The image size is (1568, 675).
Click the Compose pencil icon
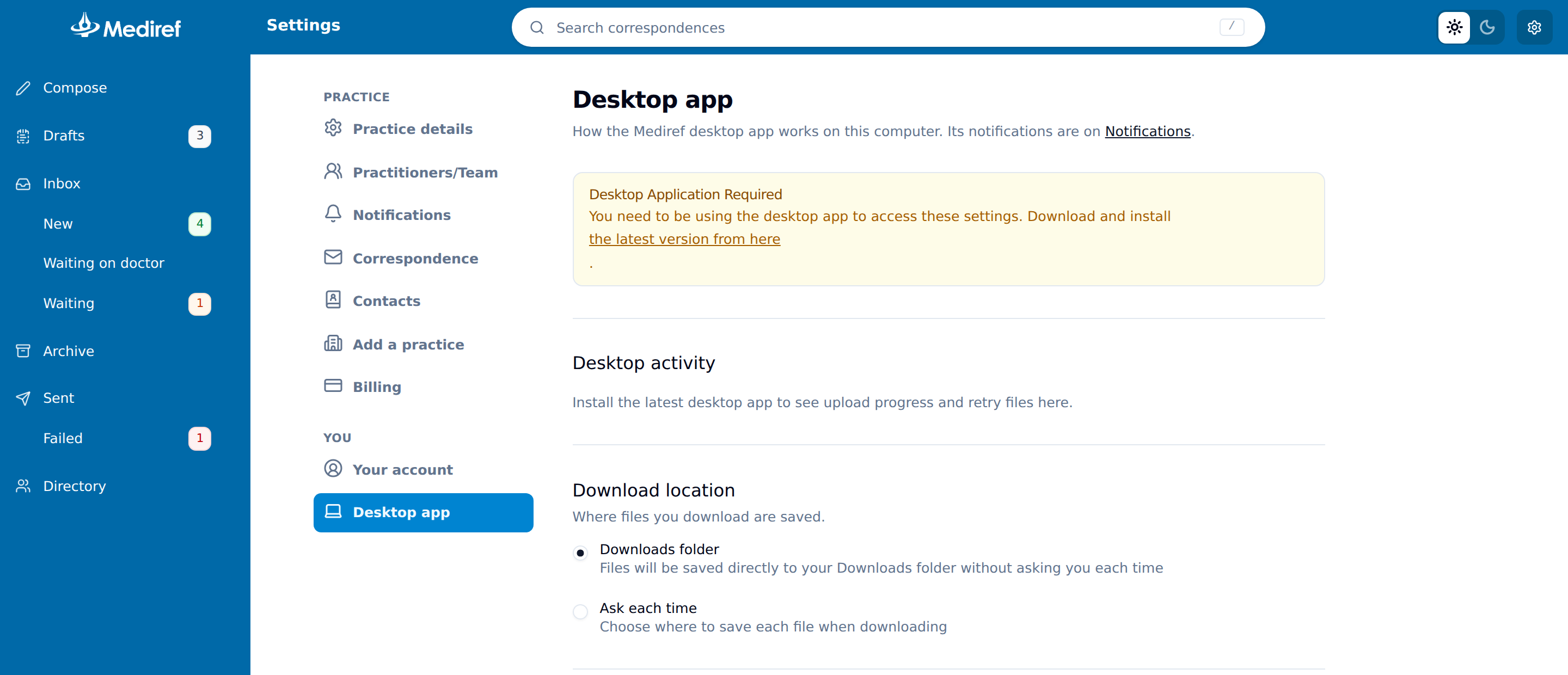click(x=23, y=88)
